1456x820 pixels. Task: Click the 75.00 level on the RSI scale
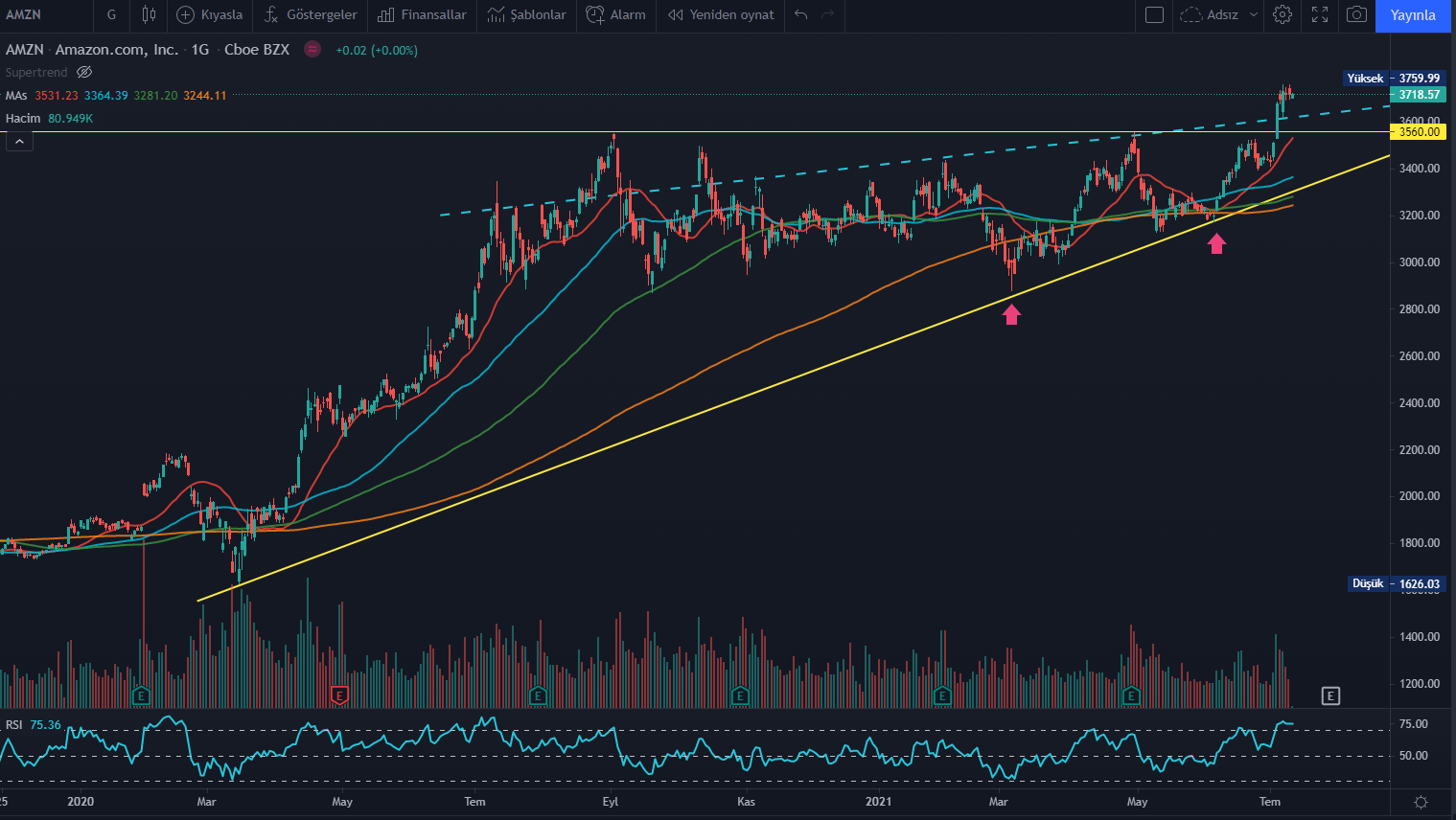1414,724
